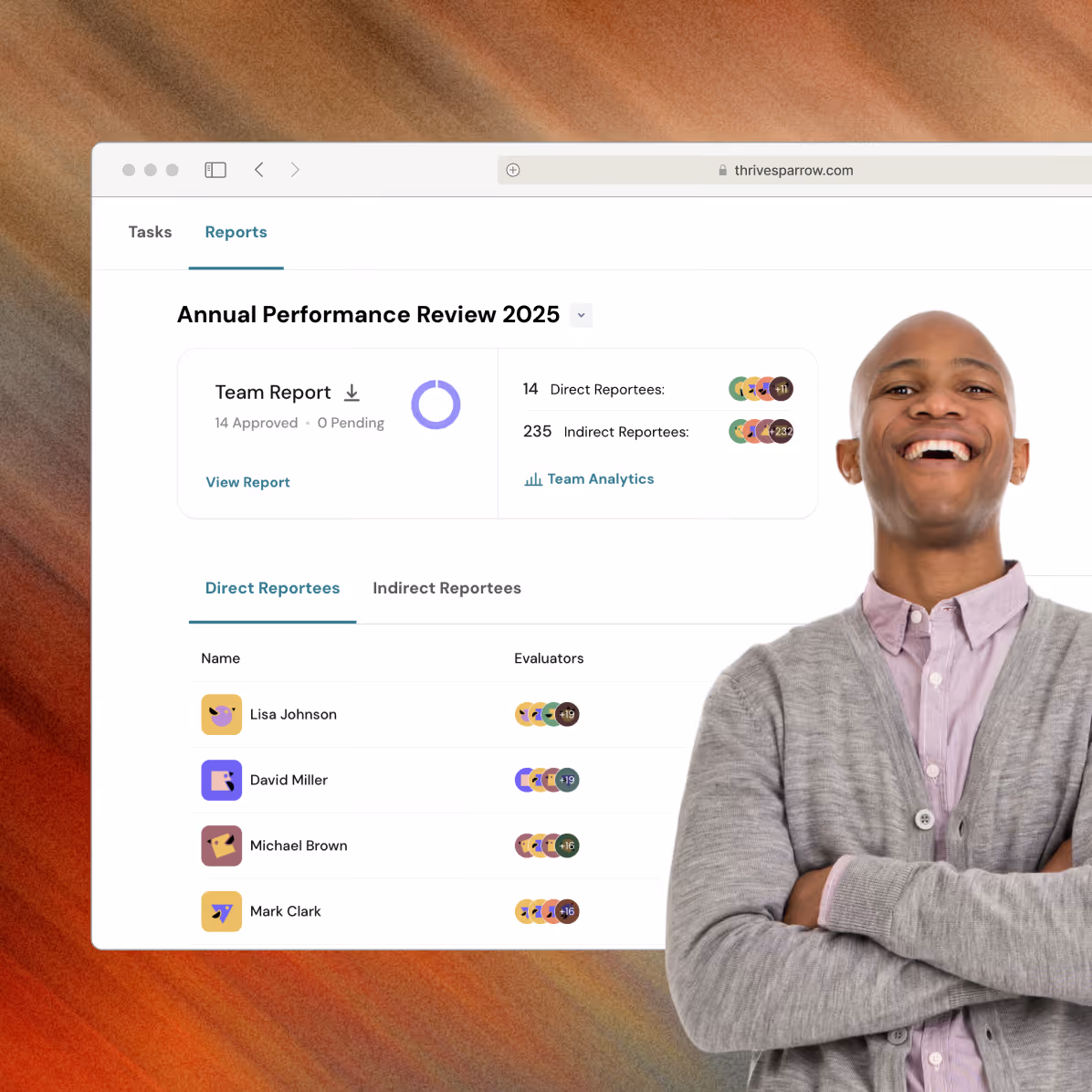Expand the Annual Performance Review 2025 dropdown

pyautogui.click(x=581, y=315)
